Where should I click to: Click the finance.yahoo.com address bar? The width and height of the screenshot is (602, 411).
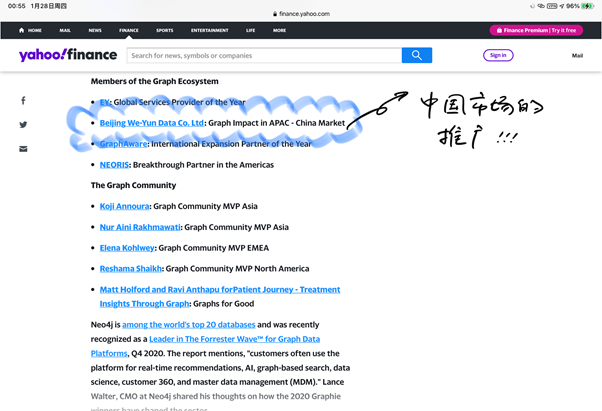301,14
